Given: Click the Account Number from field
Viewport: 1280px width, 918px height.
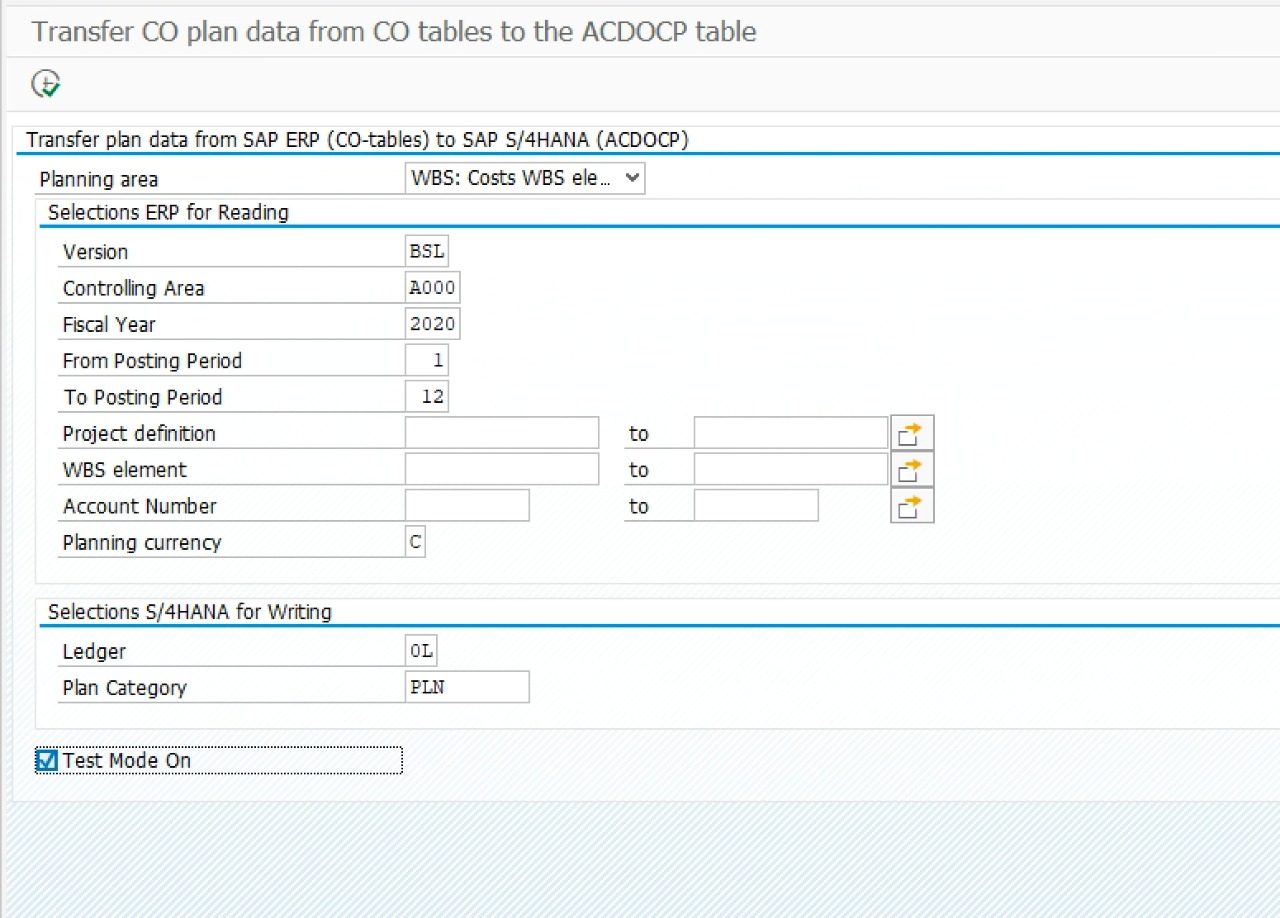Looking at the screenshot, I should (467, 506).
